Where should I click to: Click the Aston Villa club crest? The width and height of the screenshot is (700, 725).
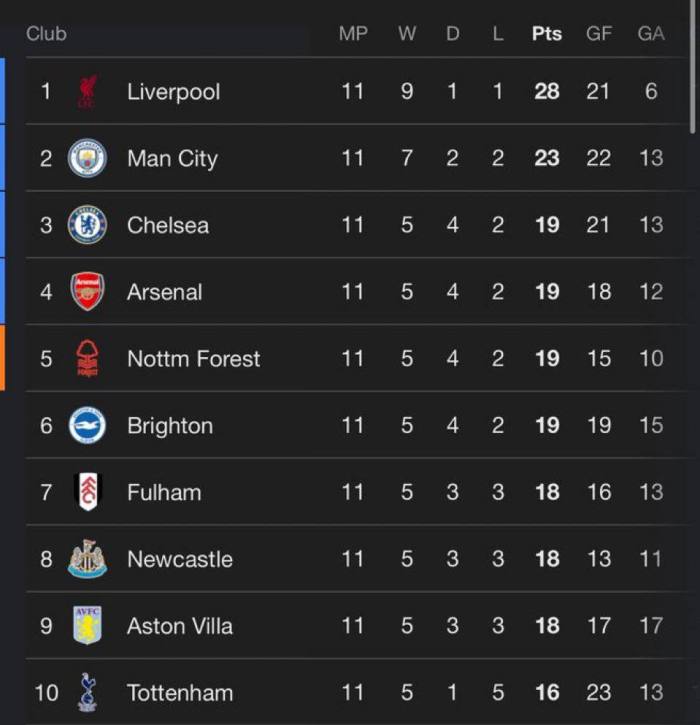click(x=87, y=625)
